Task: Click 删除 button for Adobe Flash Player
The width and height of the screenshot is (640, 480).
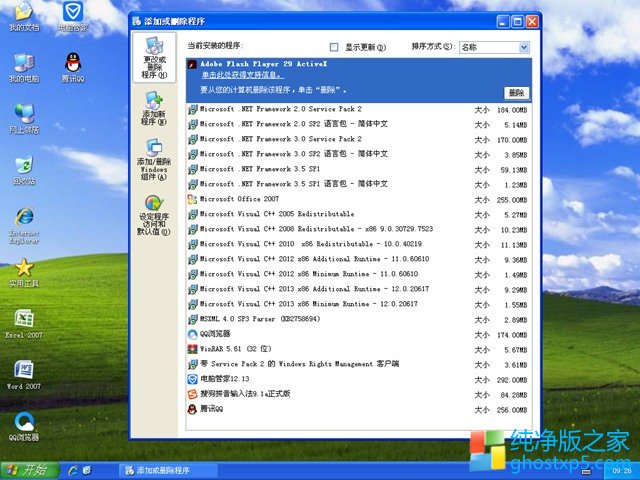Action: click(x=516, y=93)
